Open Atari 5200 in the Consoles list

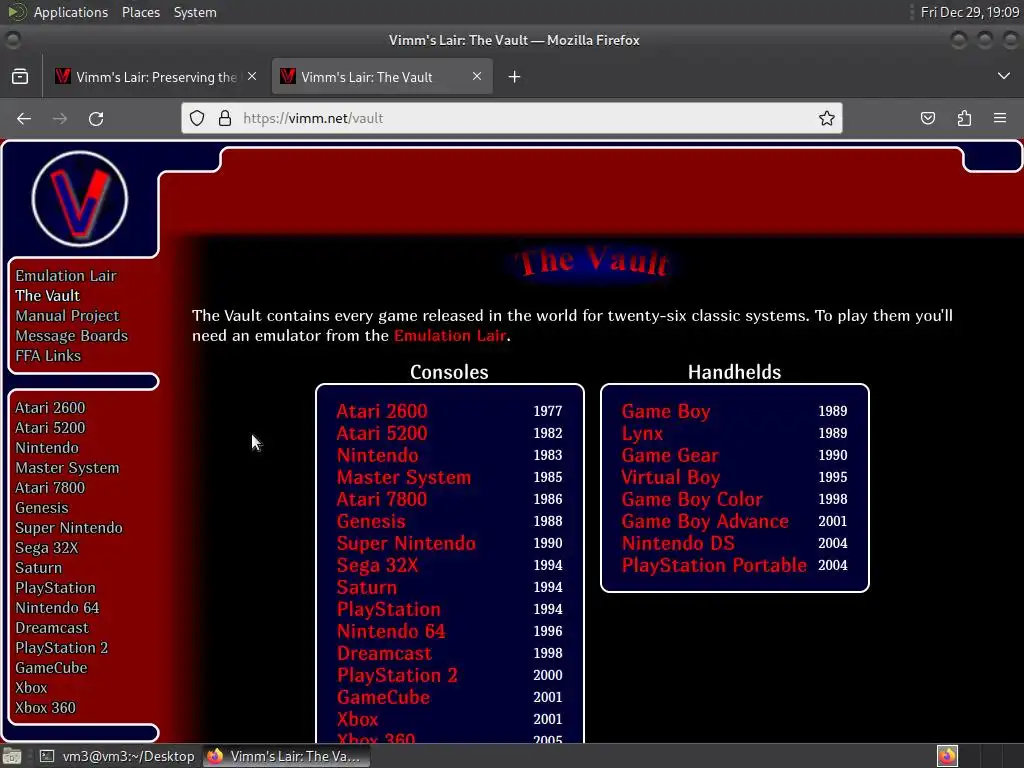382,433
